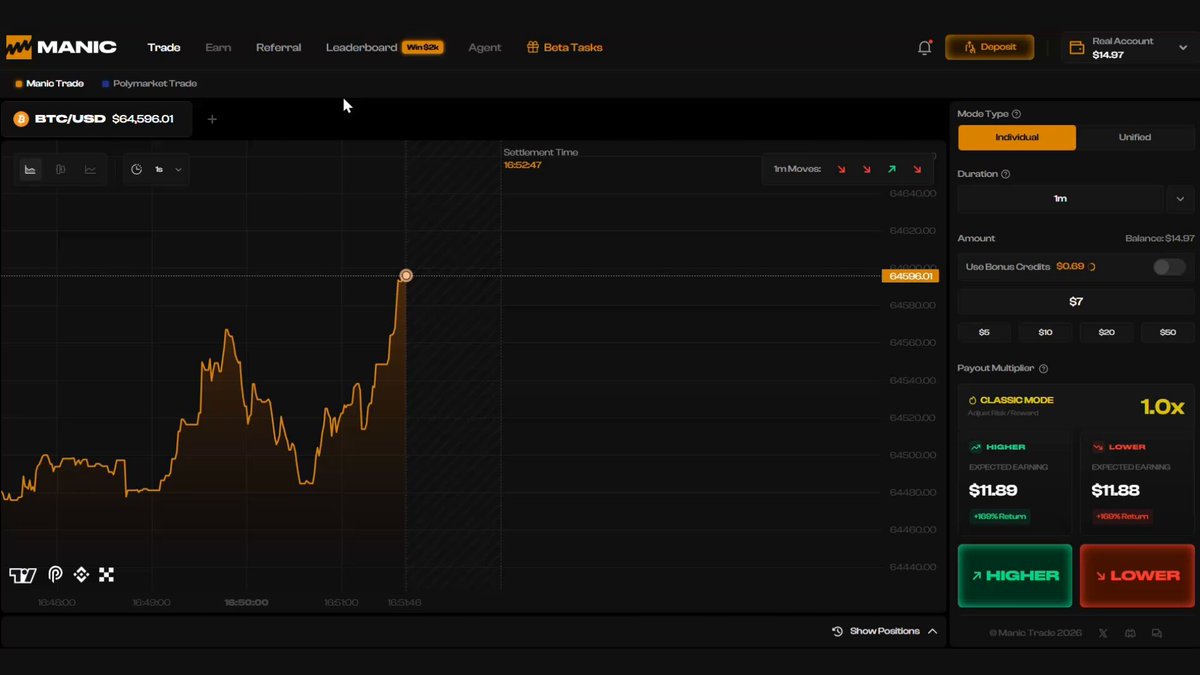Click the TradingView logo icon
Screen dimensions: 1200x675
tap(22, 575)
